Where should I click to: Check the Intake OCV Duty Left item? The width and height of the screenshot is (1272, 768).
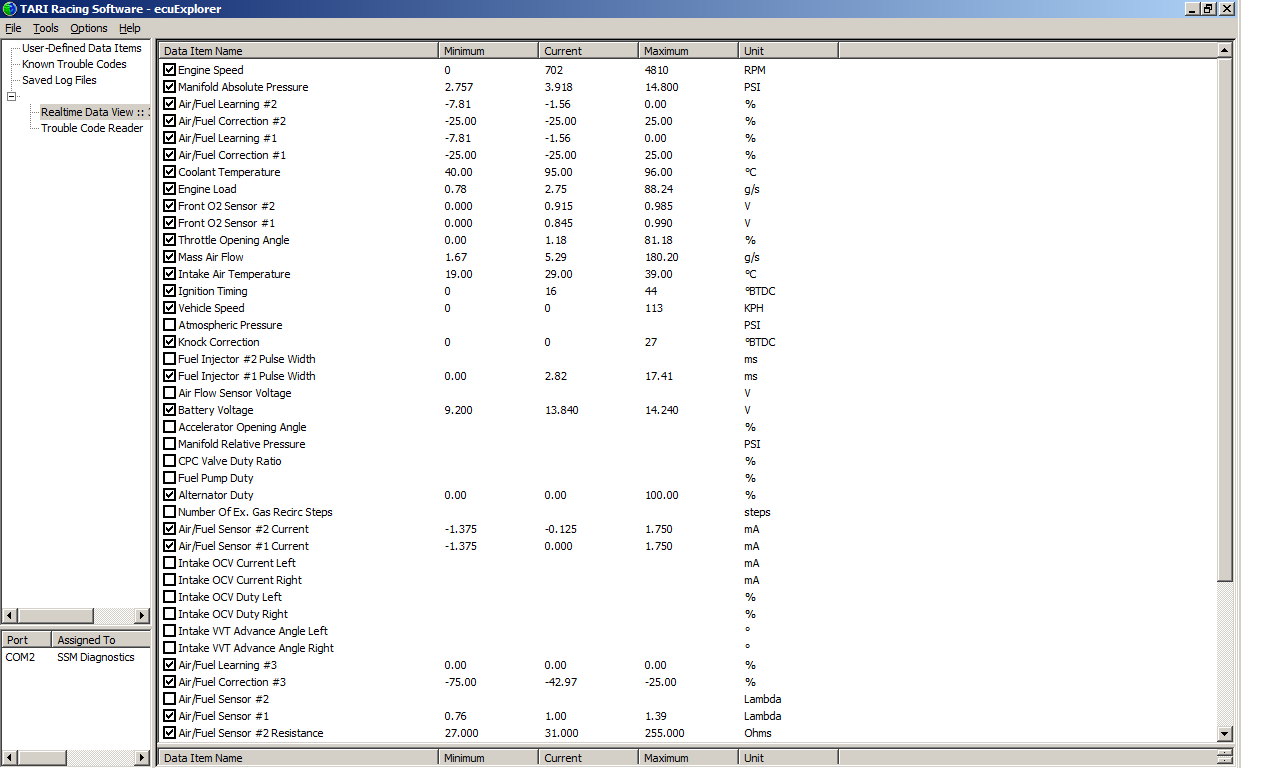[169, 597]
